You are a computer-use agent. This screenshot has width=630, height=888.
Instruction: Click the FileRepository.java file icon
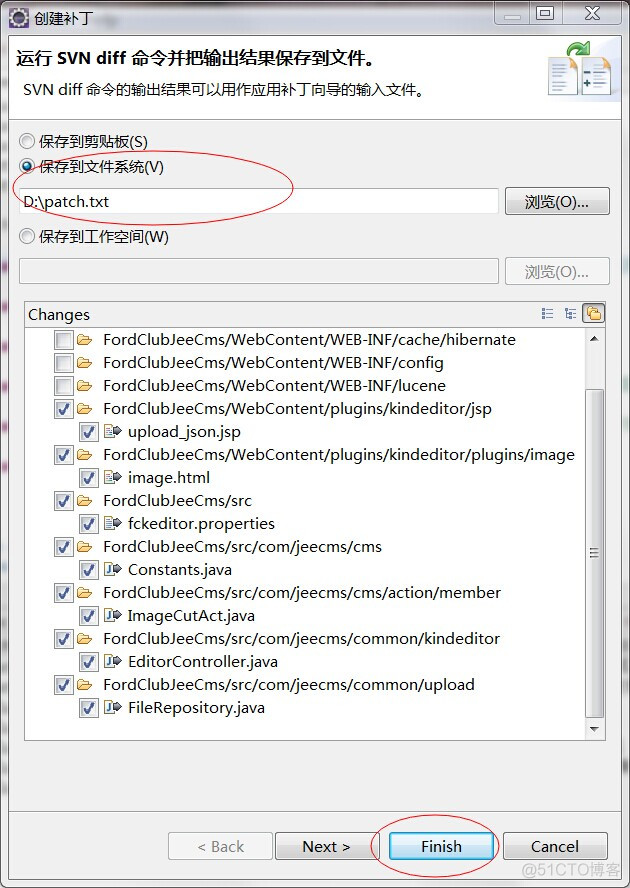pyautogui.click(x=113, y=707)
